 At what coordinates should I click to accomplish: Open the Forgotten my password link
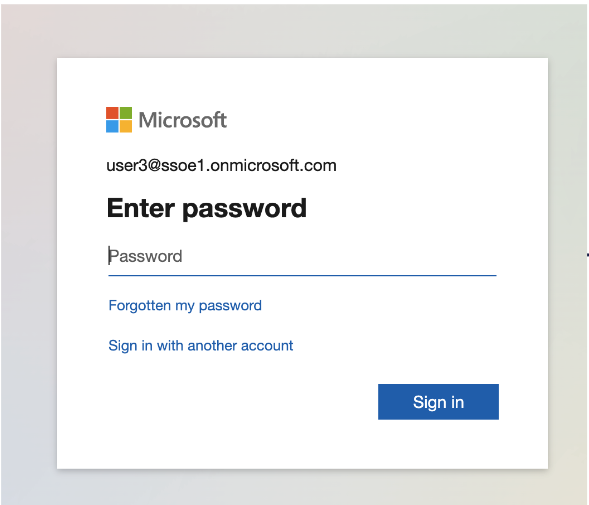(185, 306)
